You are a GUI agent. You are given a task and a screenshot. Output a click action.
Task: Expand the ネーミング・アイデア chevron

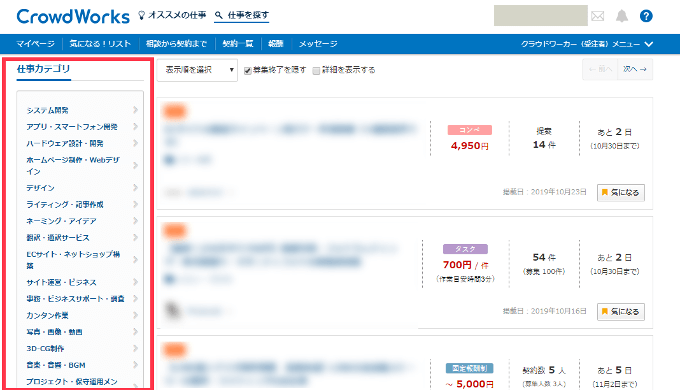pos(135,221)
